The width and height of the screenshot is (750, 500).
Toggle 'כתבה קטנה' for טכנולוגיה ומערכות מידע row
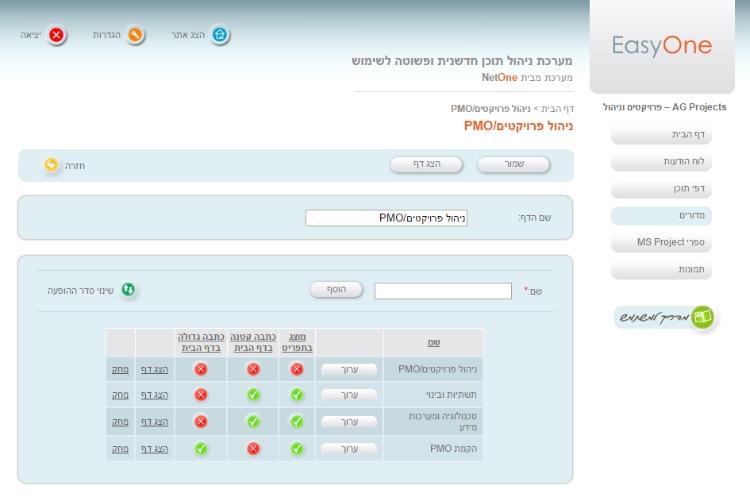point(254,421)
